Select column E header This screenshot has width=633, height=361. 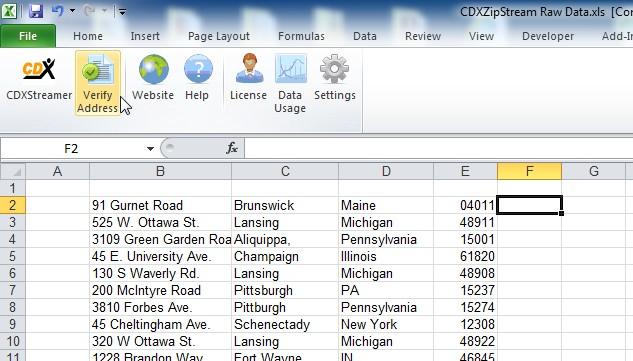[465, 171]
